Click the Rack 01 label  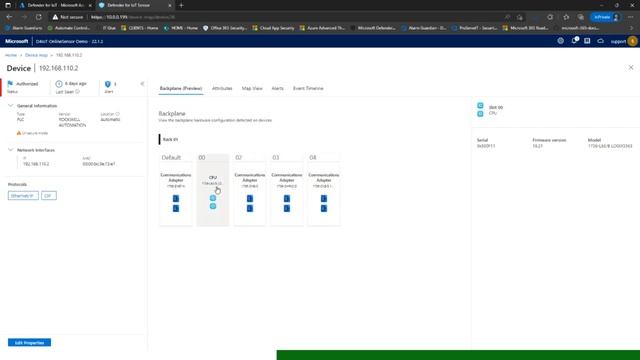[x=170, y=139]
